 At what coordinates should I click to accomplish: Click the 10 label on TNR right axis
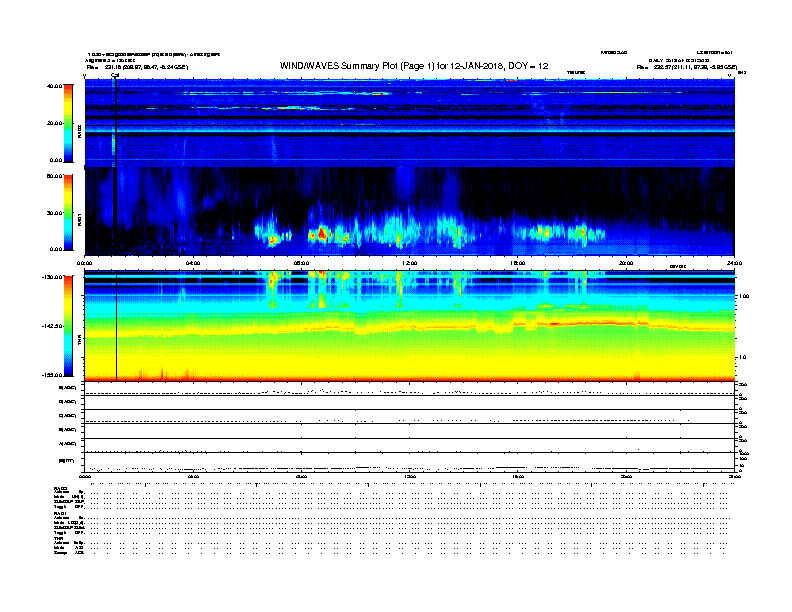coord(742,358)
